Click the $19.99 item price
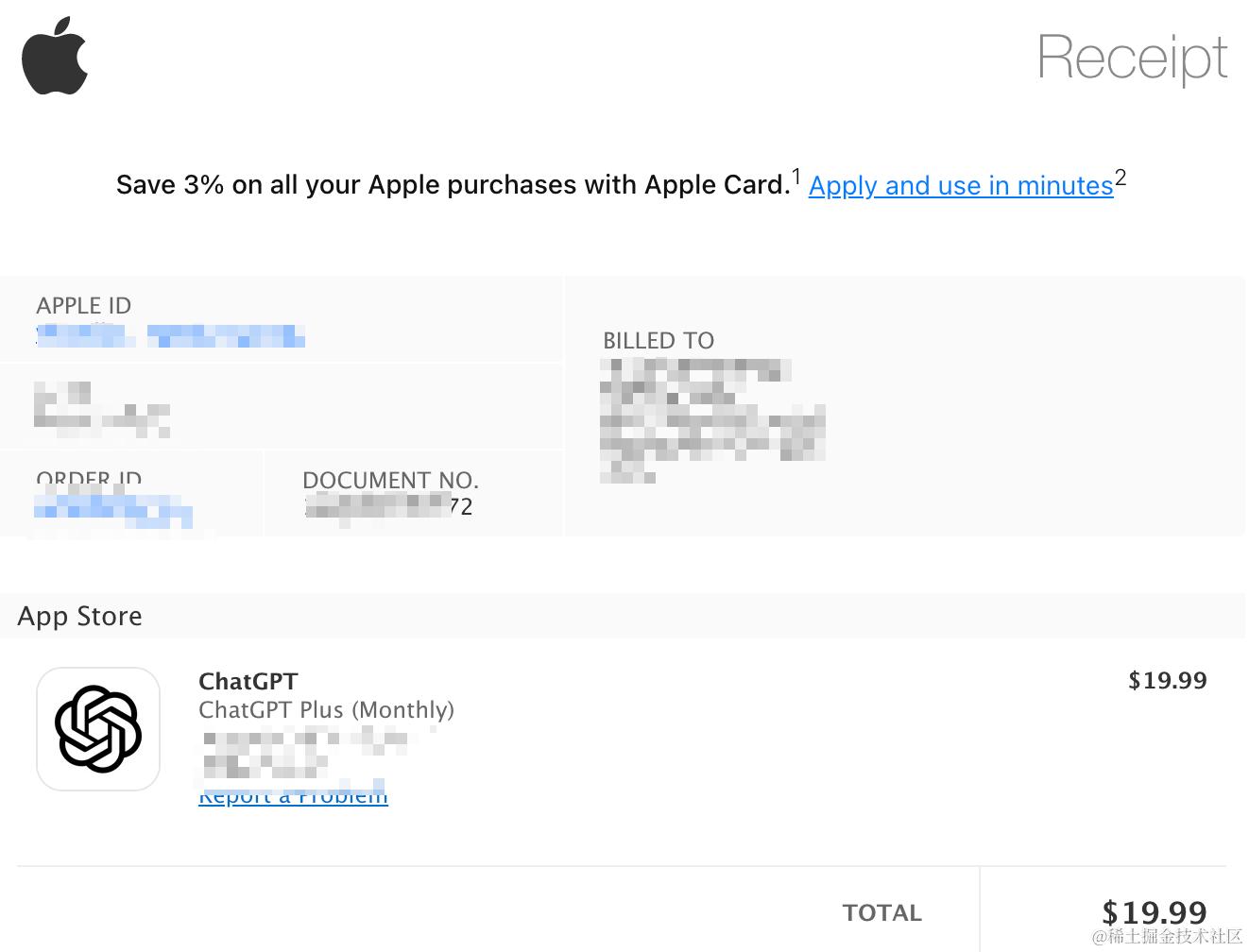This screenshot has height=952, width=1249. coord(1168,680)
